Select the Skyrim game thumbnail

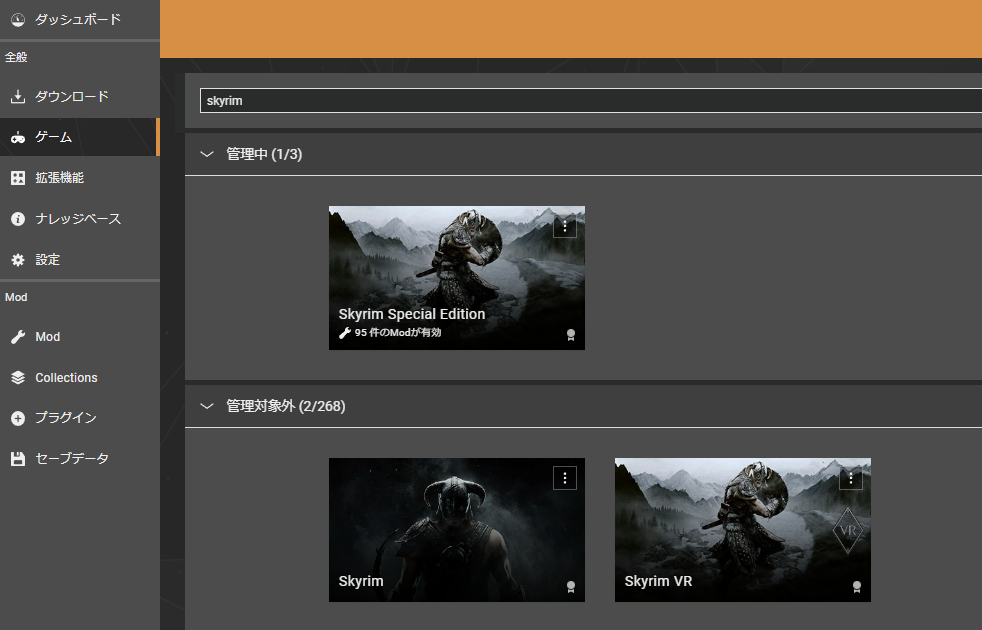pos(457,530)
